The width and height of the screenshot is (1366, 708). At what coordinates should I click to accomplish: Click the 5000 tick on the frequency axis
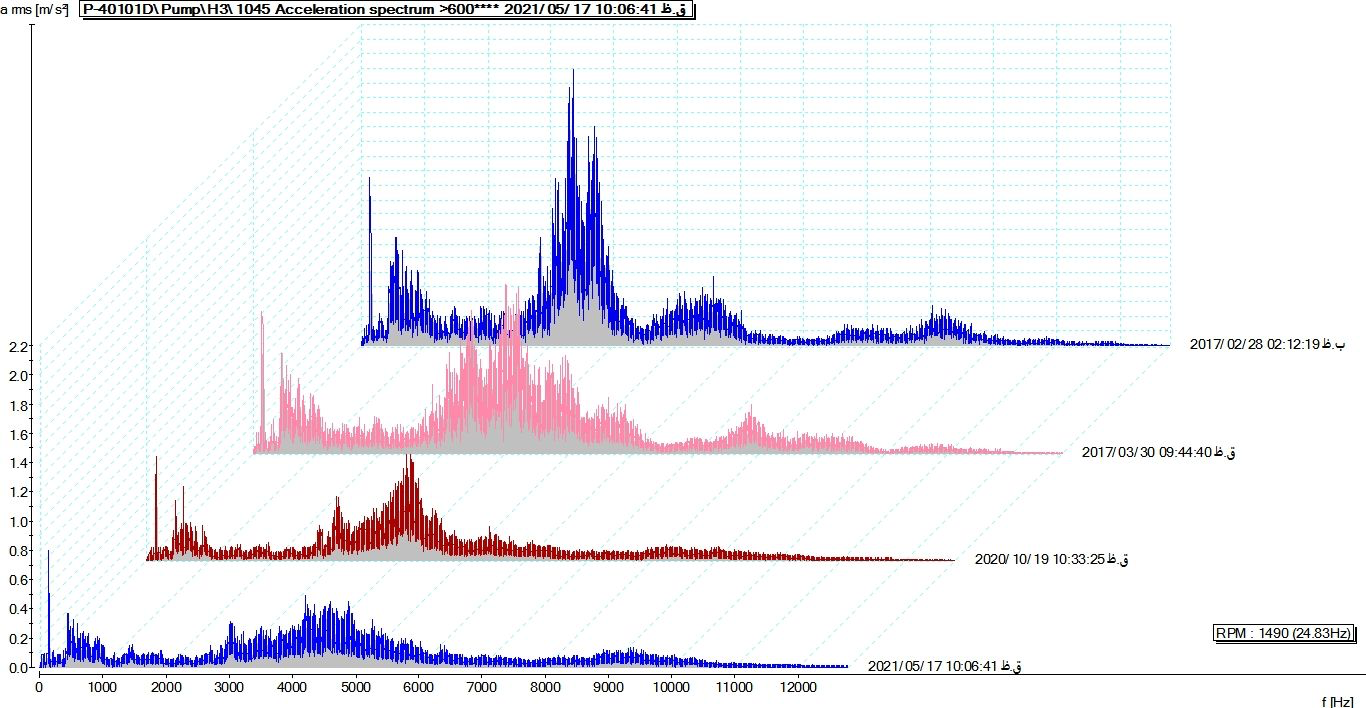point(355,686)
